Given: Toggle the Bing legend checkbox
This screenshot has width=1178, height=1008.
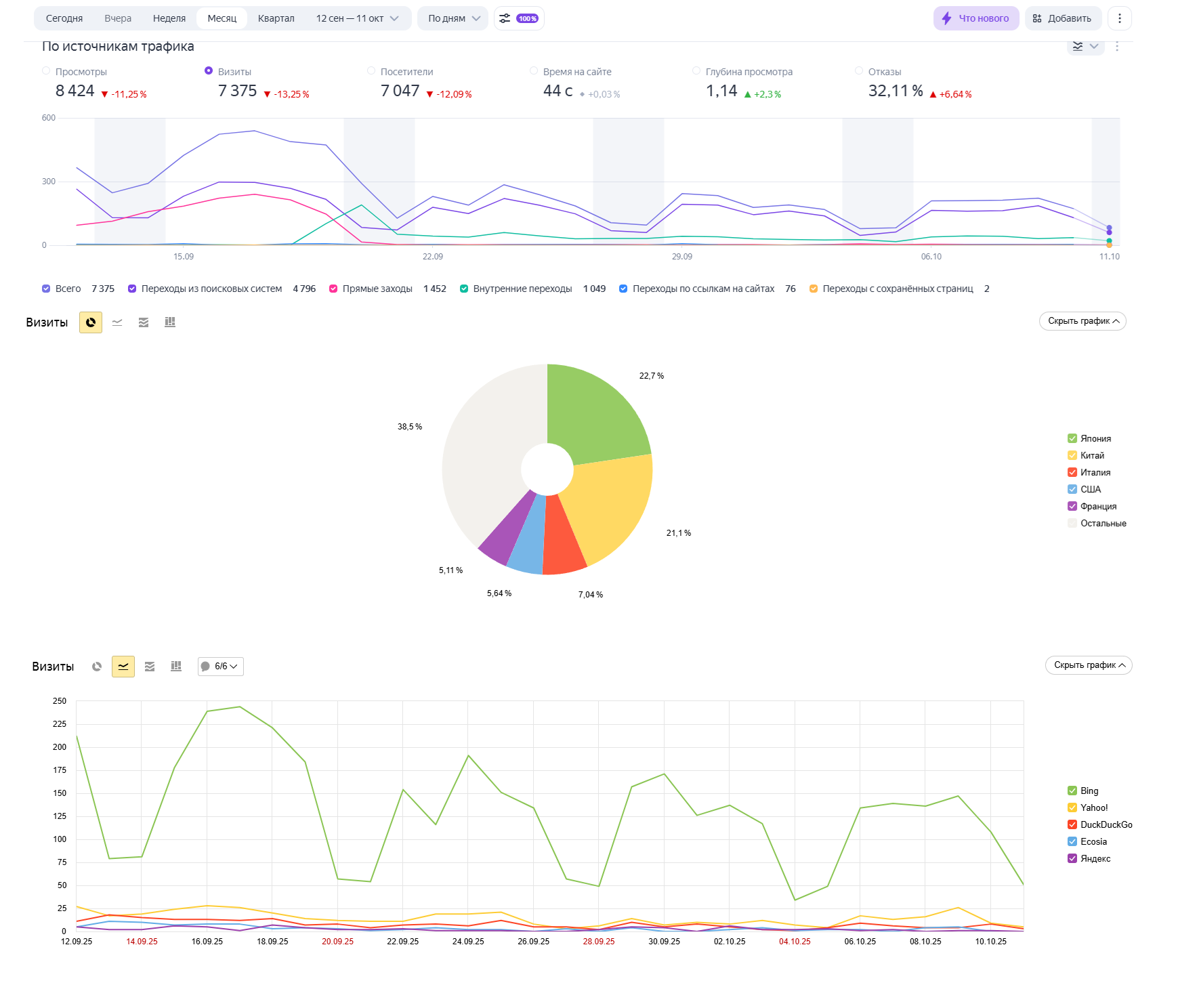Looking at the screenshot, I should pos(1072,791).
